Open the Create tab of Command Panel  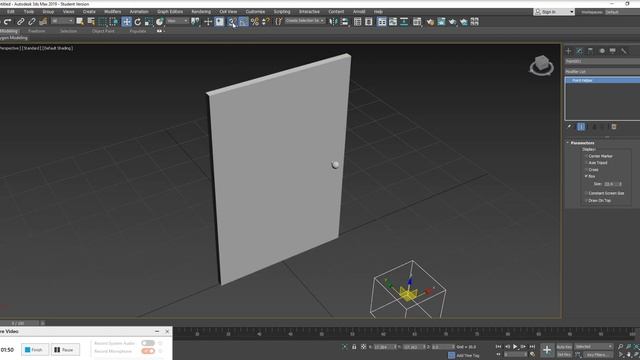[568, 51]
